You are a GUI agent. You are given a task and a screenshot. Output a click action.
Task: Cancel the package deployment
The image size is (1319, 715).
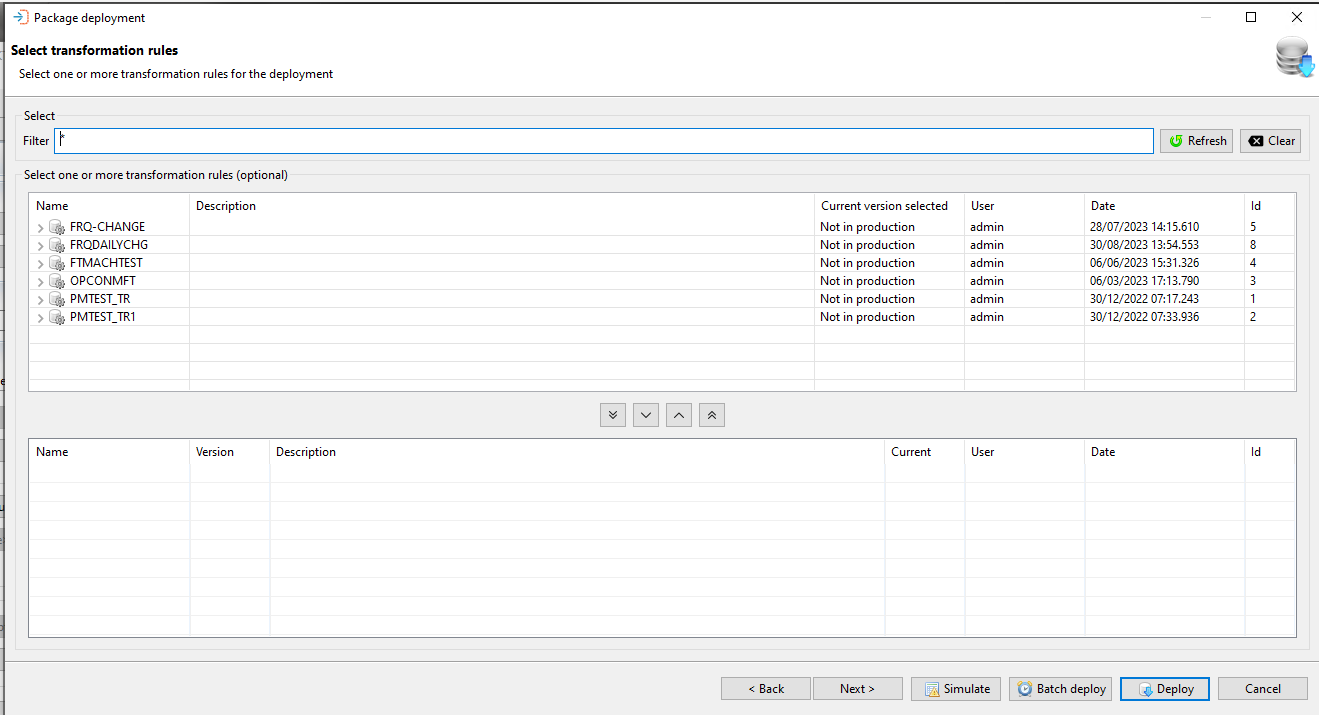pos(1263,689)
